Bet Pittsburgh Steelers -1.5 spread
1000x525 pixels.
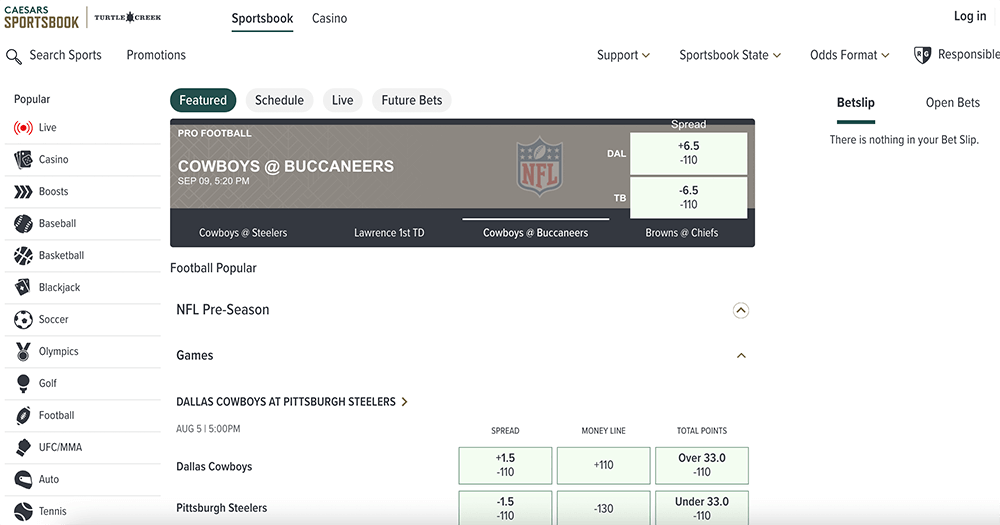click(x=505, y=508)
